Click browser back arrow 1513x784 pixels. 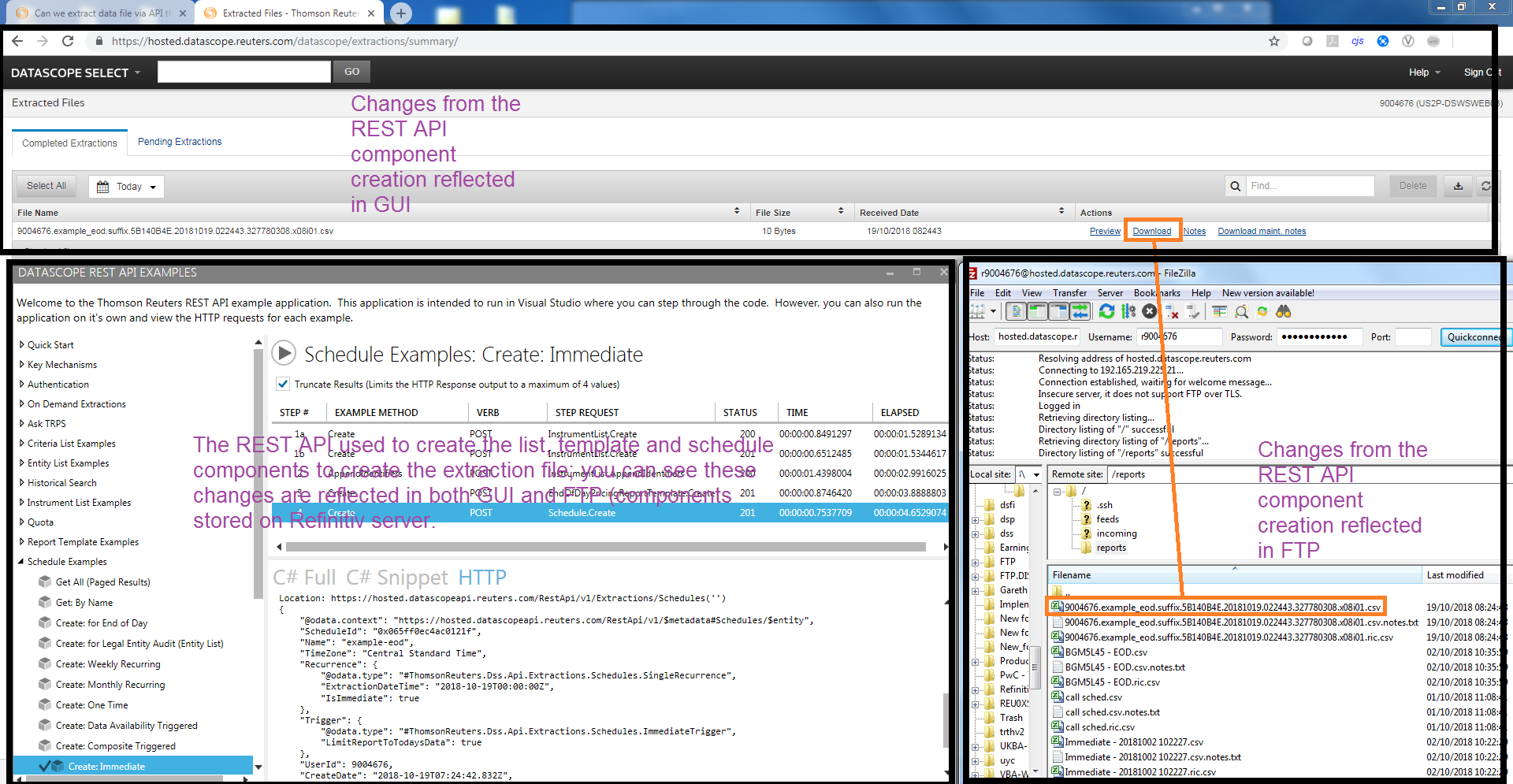(17, 41)
